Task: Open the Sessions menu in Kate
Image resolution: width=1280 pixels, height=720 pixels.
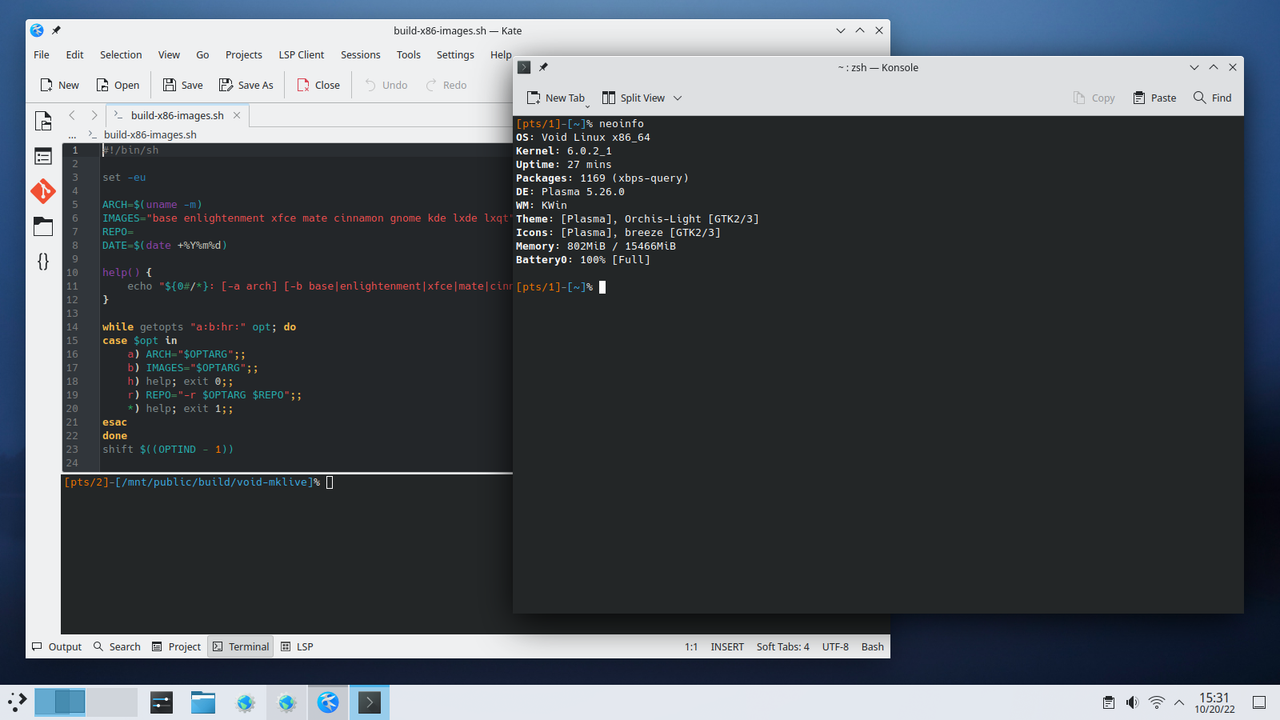Action: [x=361, y=55]
